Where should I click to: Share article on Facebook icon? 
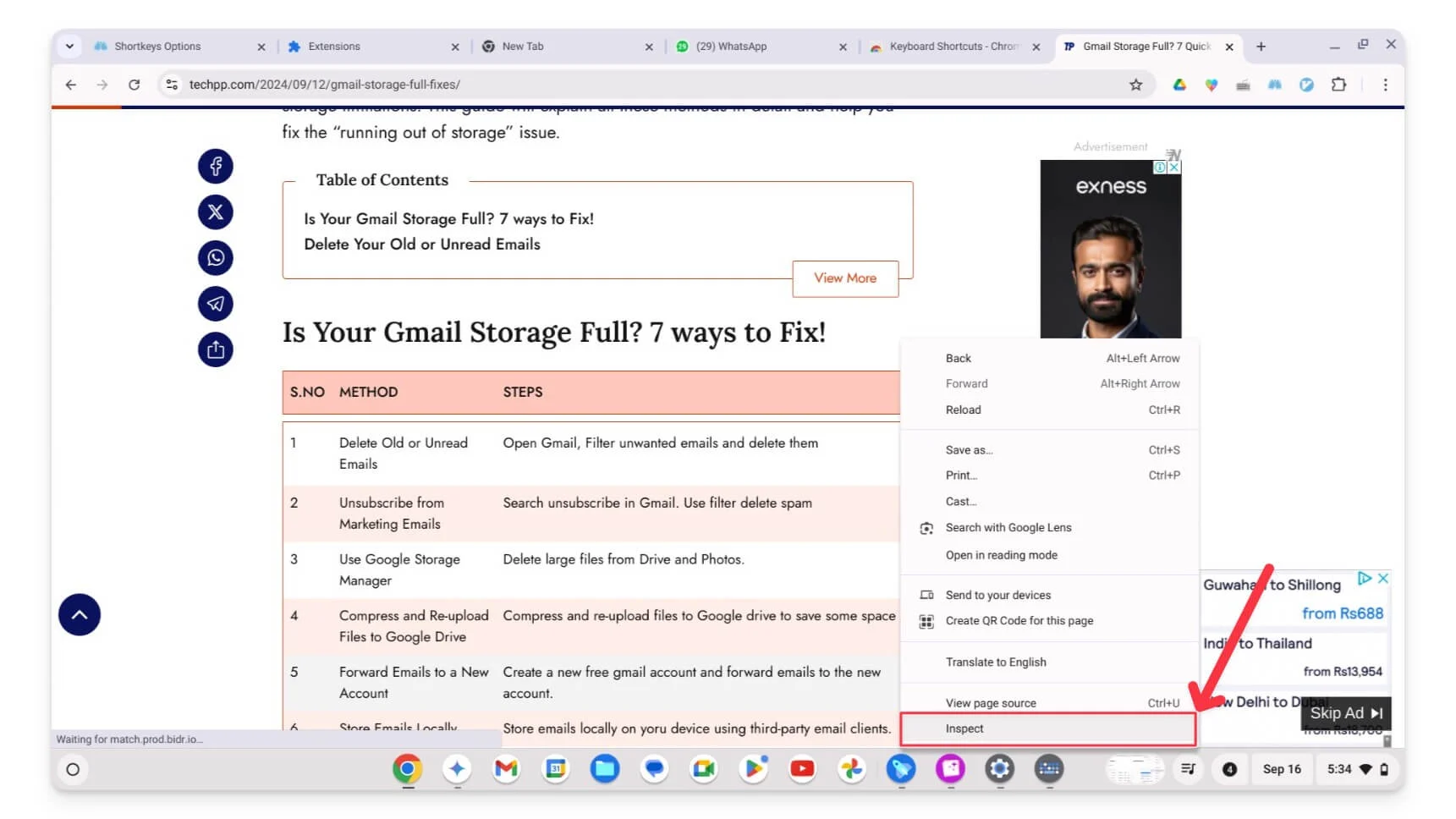[216, 167]
